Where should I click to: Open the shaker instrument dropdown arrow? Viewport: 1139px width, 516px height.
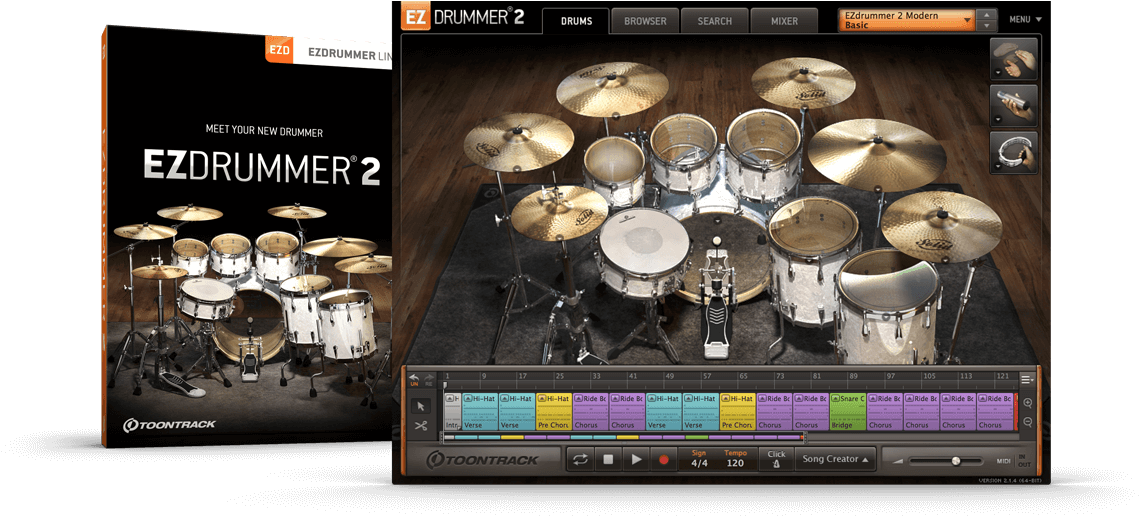click(997, 119)
